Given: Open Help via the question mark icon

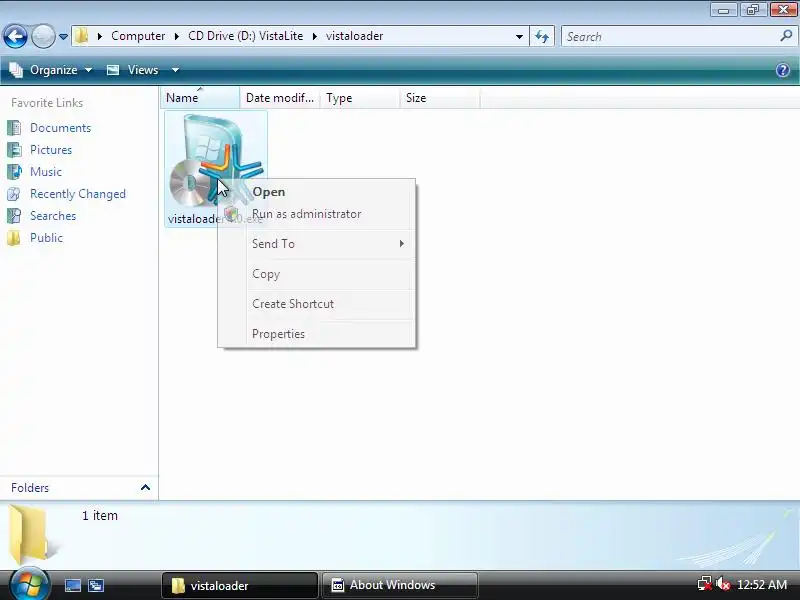Looking at the screenshot, I should point(783,70).
